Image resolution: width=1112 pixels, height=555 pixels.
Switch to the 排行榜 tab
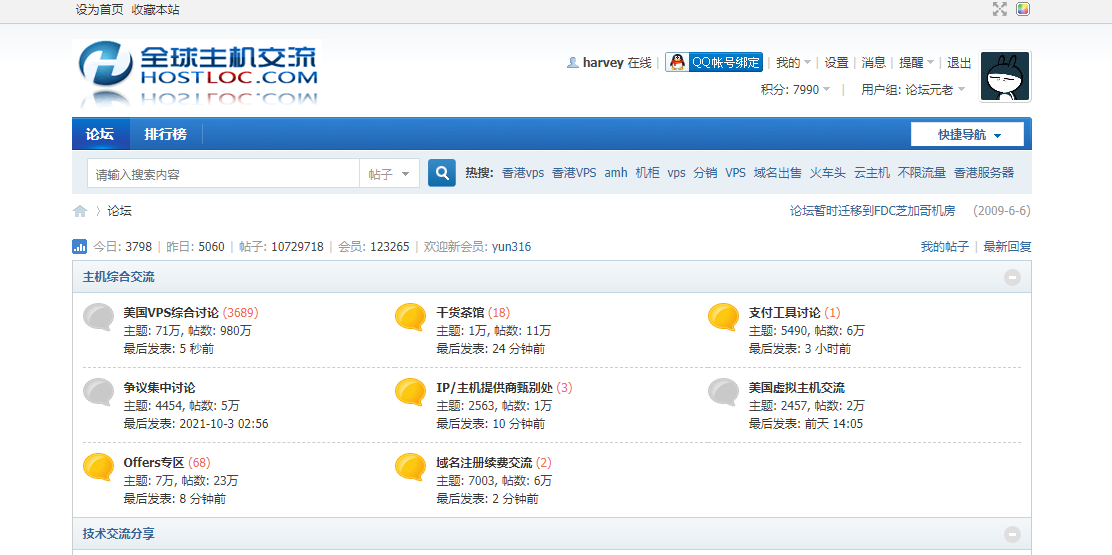(165, 134)
